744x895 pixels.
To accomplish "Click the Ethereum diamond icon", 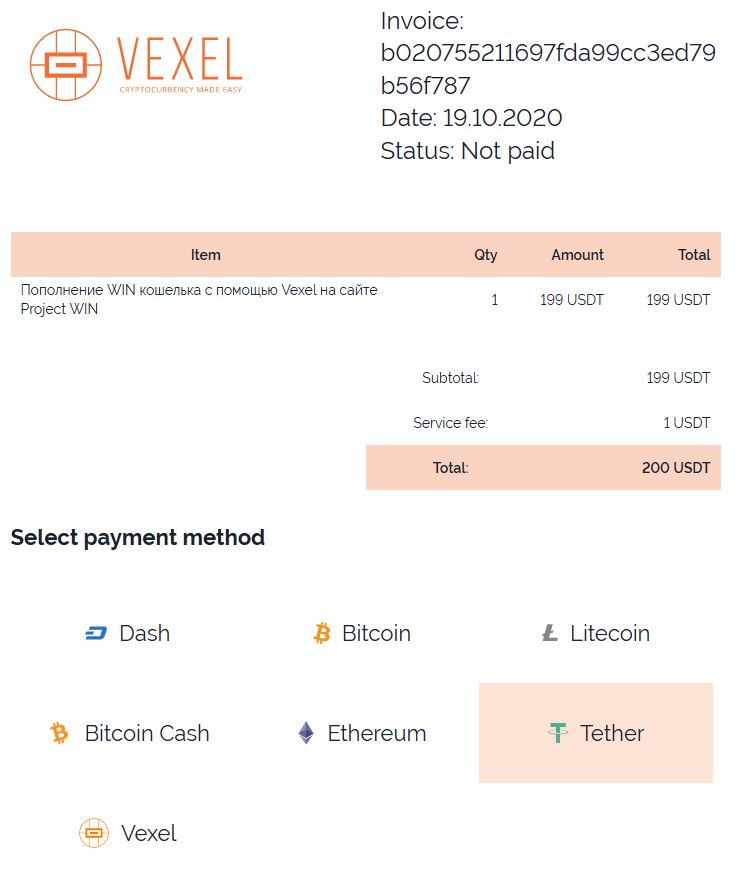I will (306, 733).
